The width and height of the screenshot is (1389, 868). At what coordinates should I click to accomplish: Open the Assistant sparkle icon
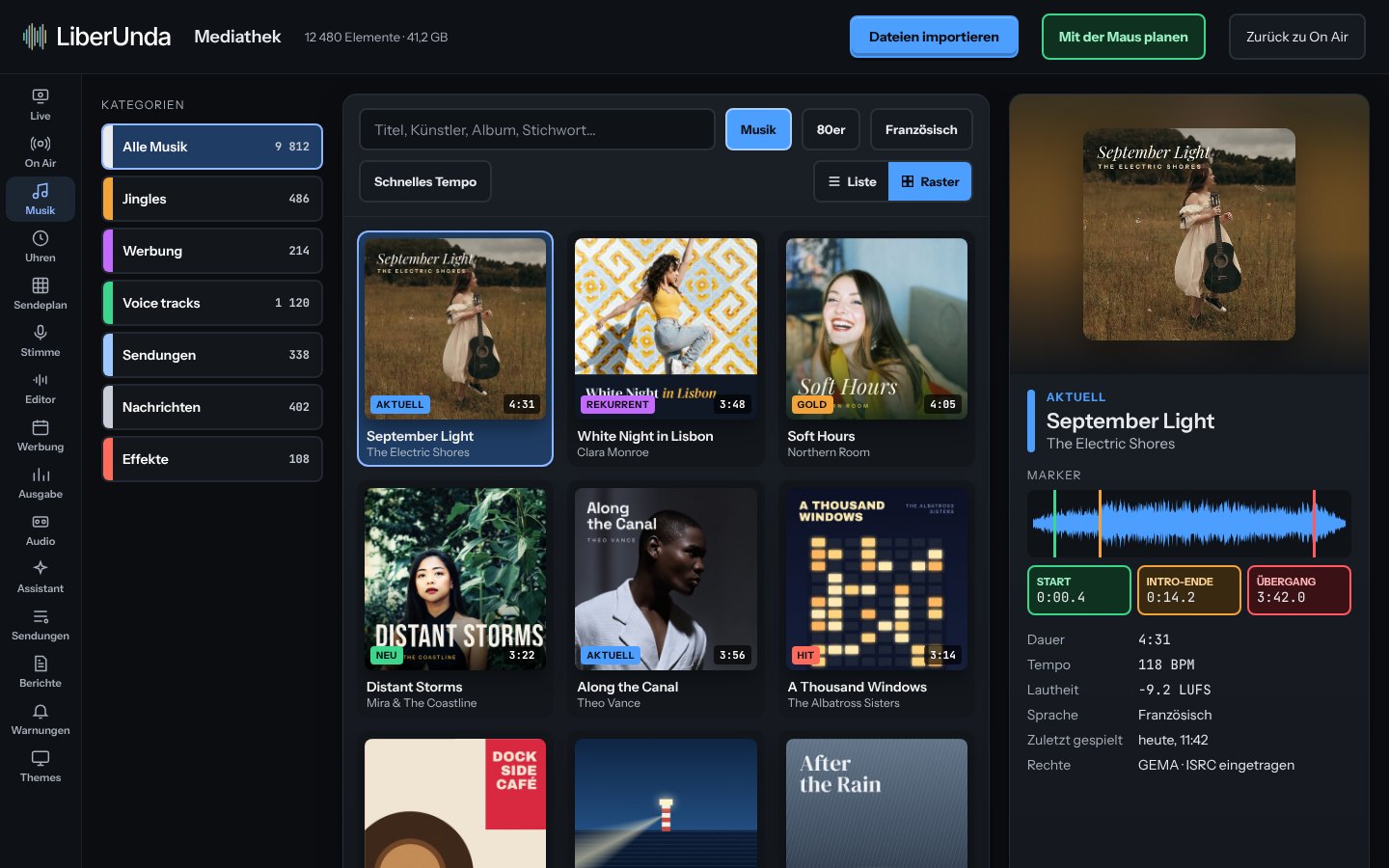coord(41,577)
